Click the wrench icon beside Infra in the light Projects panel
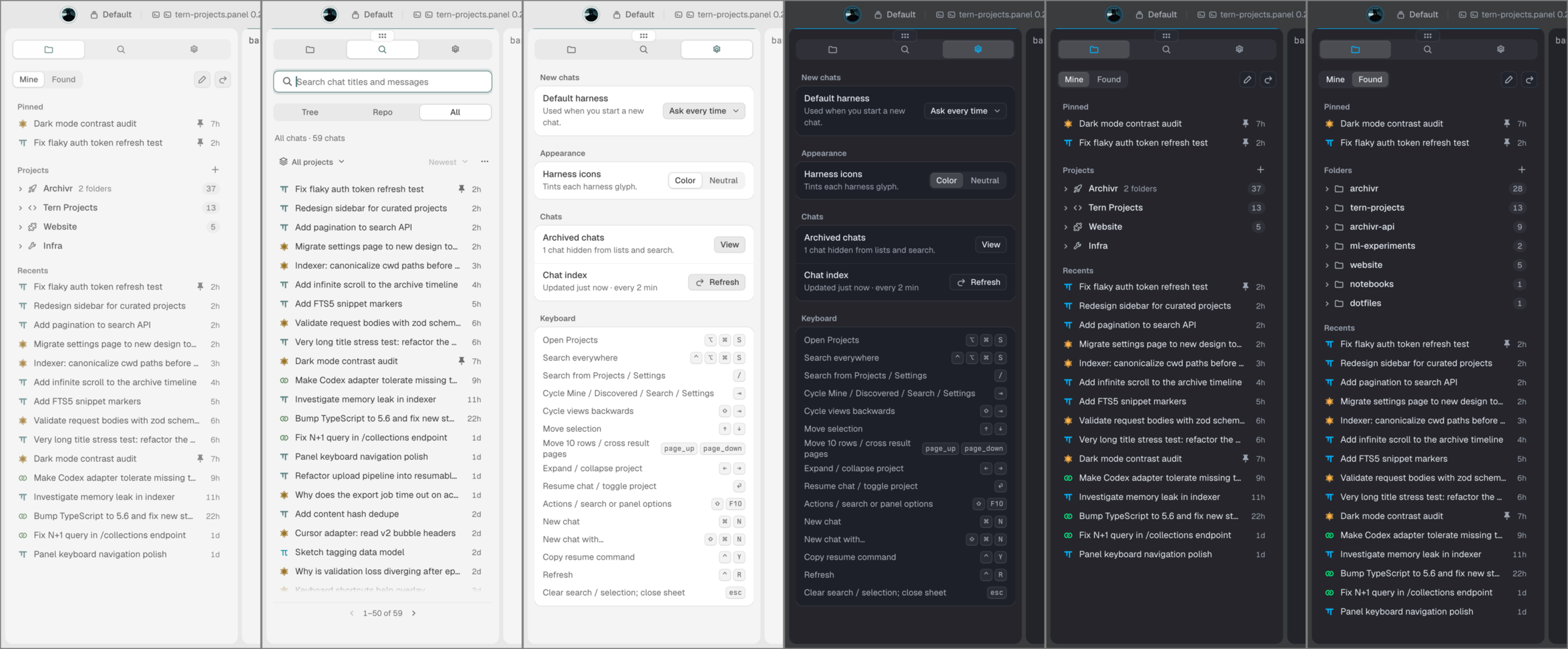 tap(32, 246)
